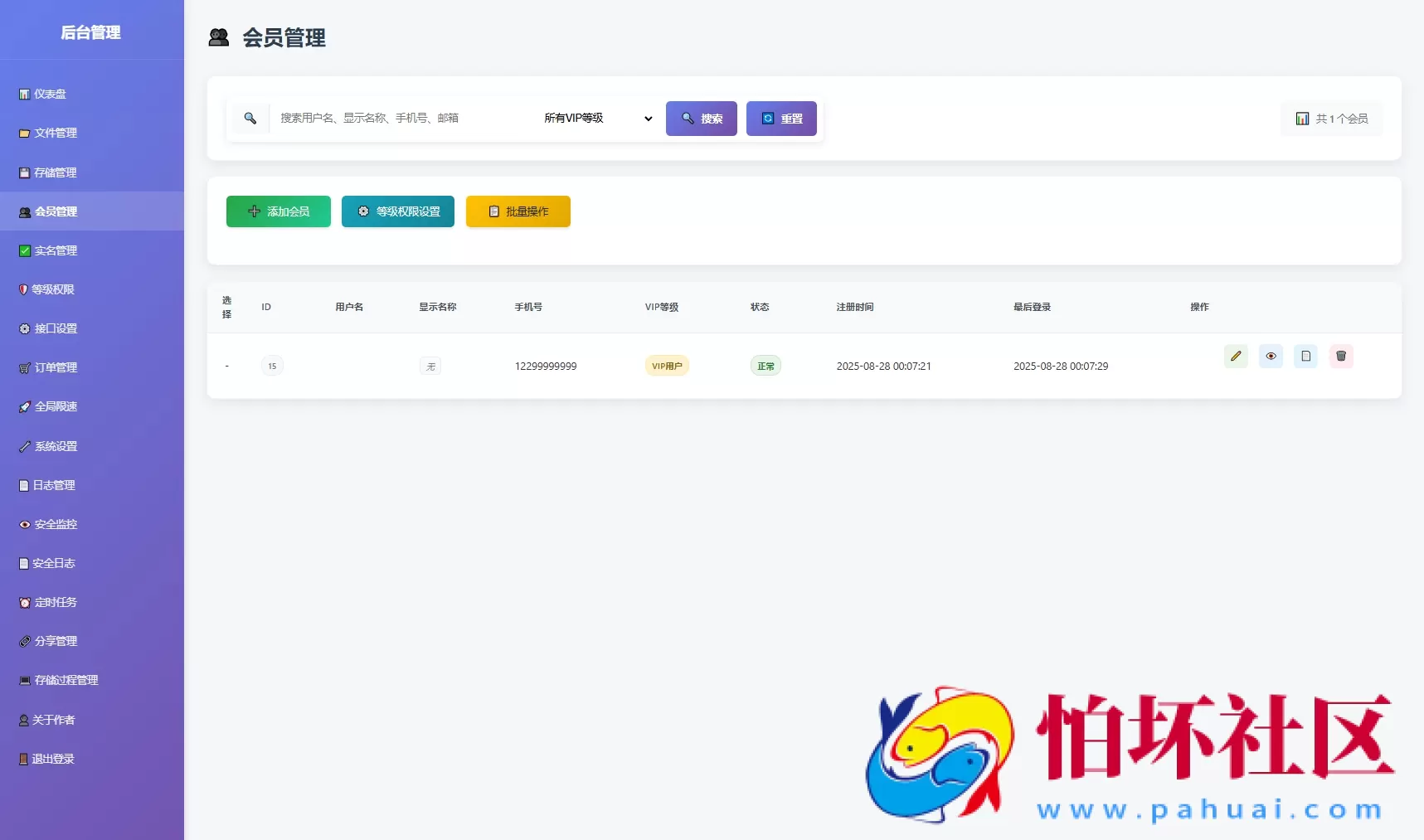Click the eye view icon in the operations column
The image size is (1424, 840).
coord(1271,356)
